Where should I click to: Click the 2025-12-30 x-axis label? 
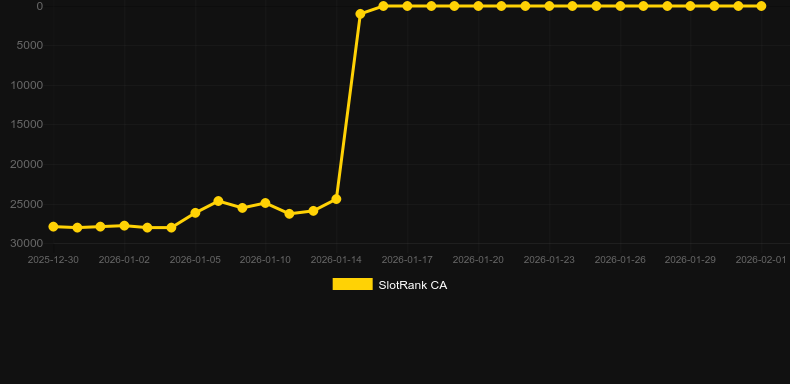(53, 260)
